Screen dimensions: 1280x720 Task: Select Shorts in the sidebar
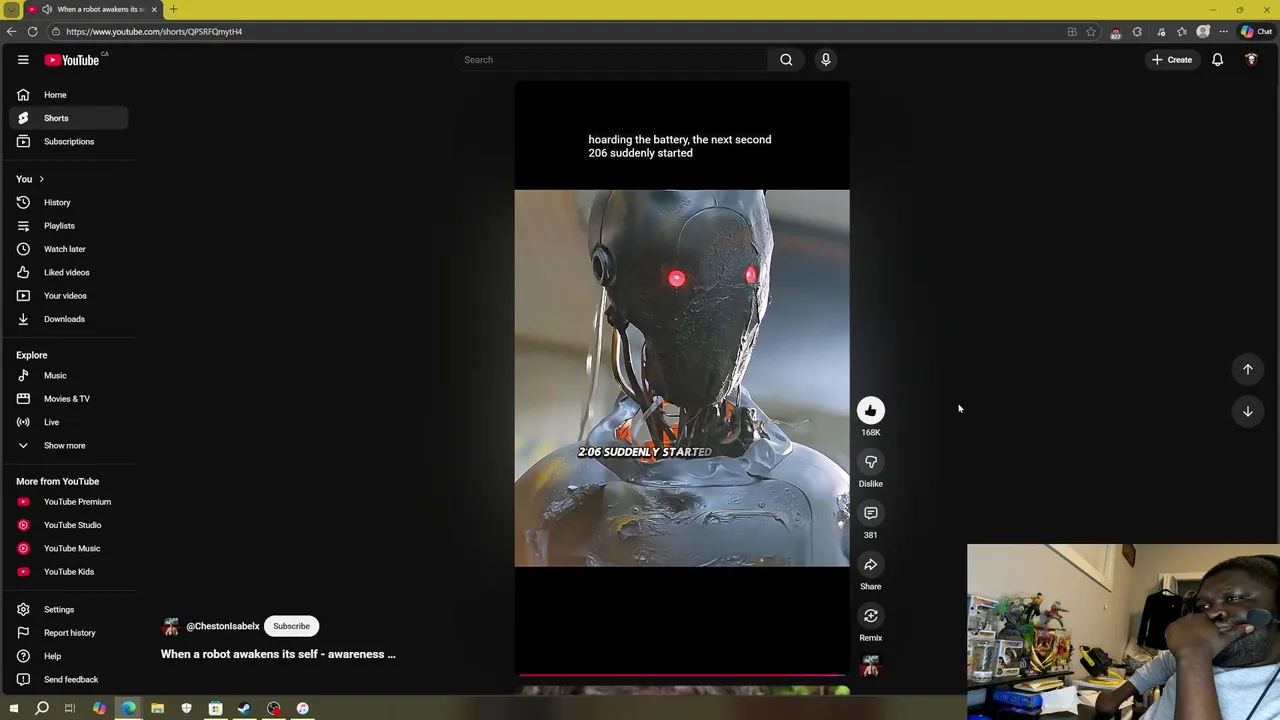pos(69,118)
